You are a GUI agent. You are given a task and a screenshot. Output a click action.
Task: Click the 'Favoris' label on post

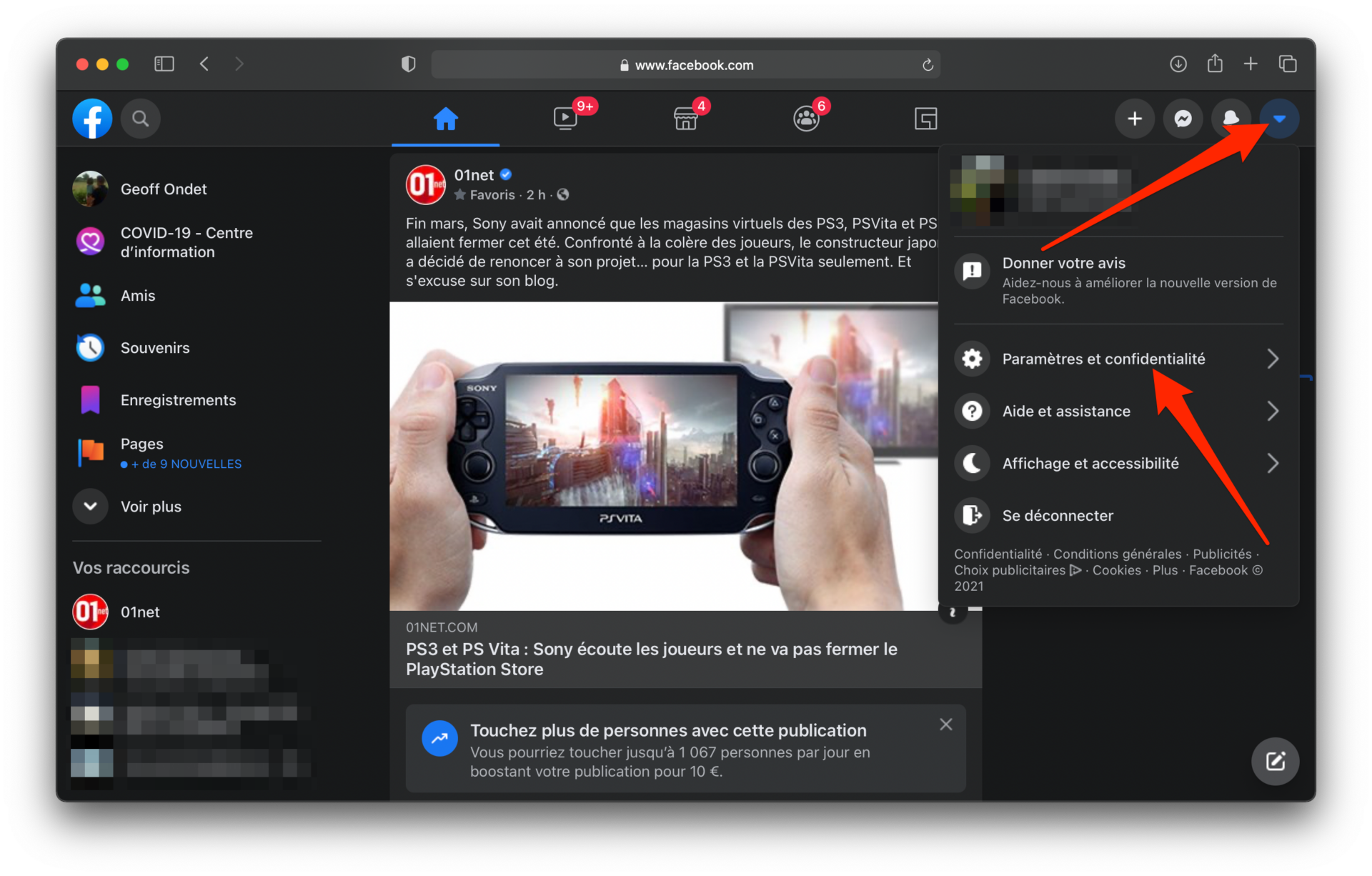click(492, 195)
